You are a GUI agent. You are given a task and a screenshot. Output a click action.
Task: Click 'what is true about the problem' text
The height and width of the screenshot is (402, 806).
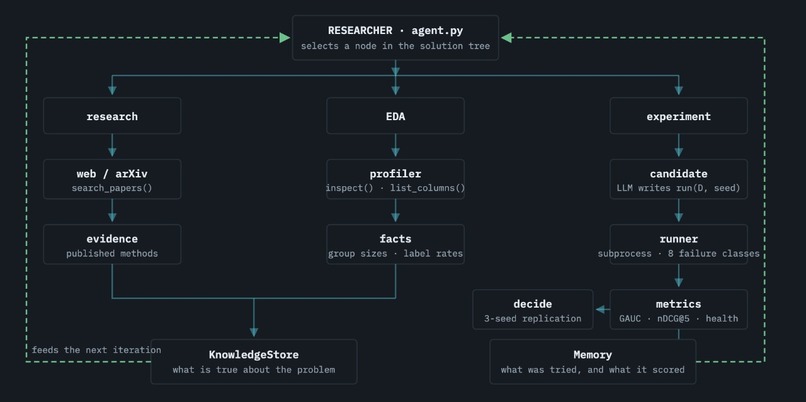253,370
